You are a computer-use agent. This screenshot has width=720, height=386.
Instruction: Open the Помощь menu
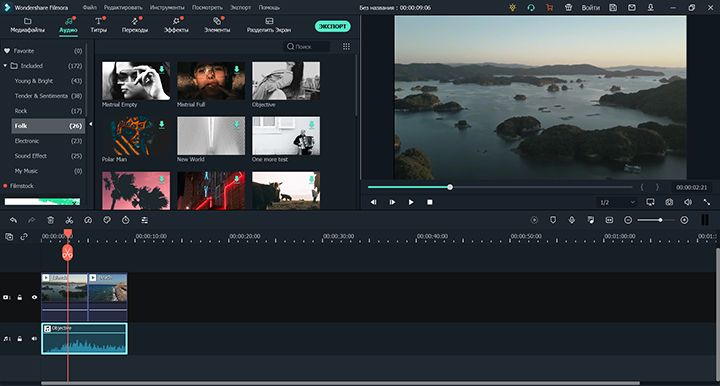[269, 8]
